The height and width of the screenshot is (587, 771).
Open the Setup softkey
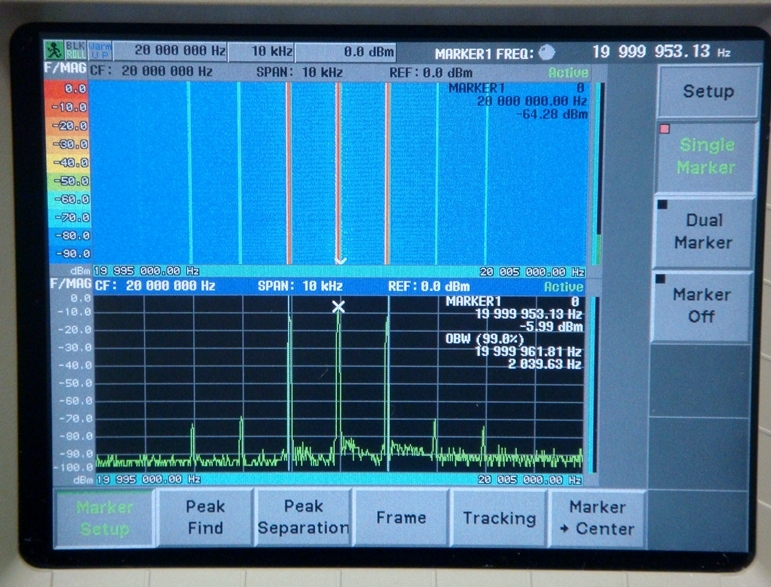click(708, 91)
